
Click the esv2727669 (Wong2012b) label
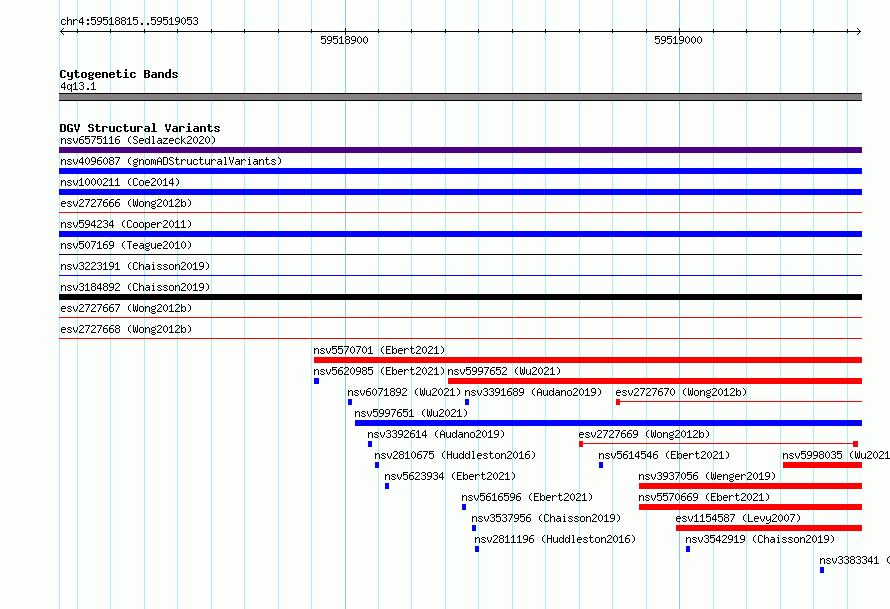pos(644,434)
